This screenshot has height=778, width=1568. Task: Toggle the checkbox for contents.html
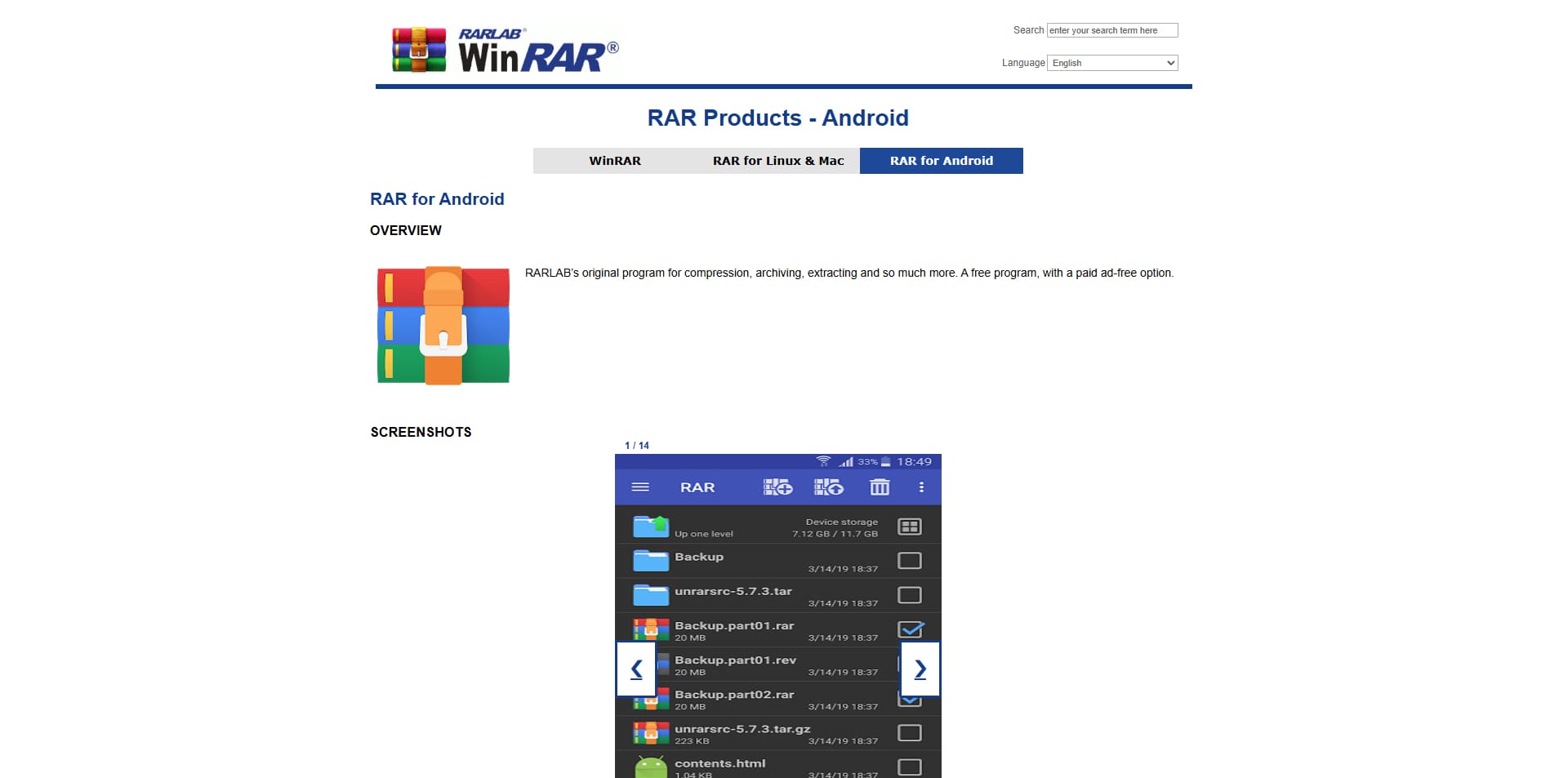(910, 767)
